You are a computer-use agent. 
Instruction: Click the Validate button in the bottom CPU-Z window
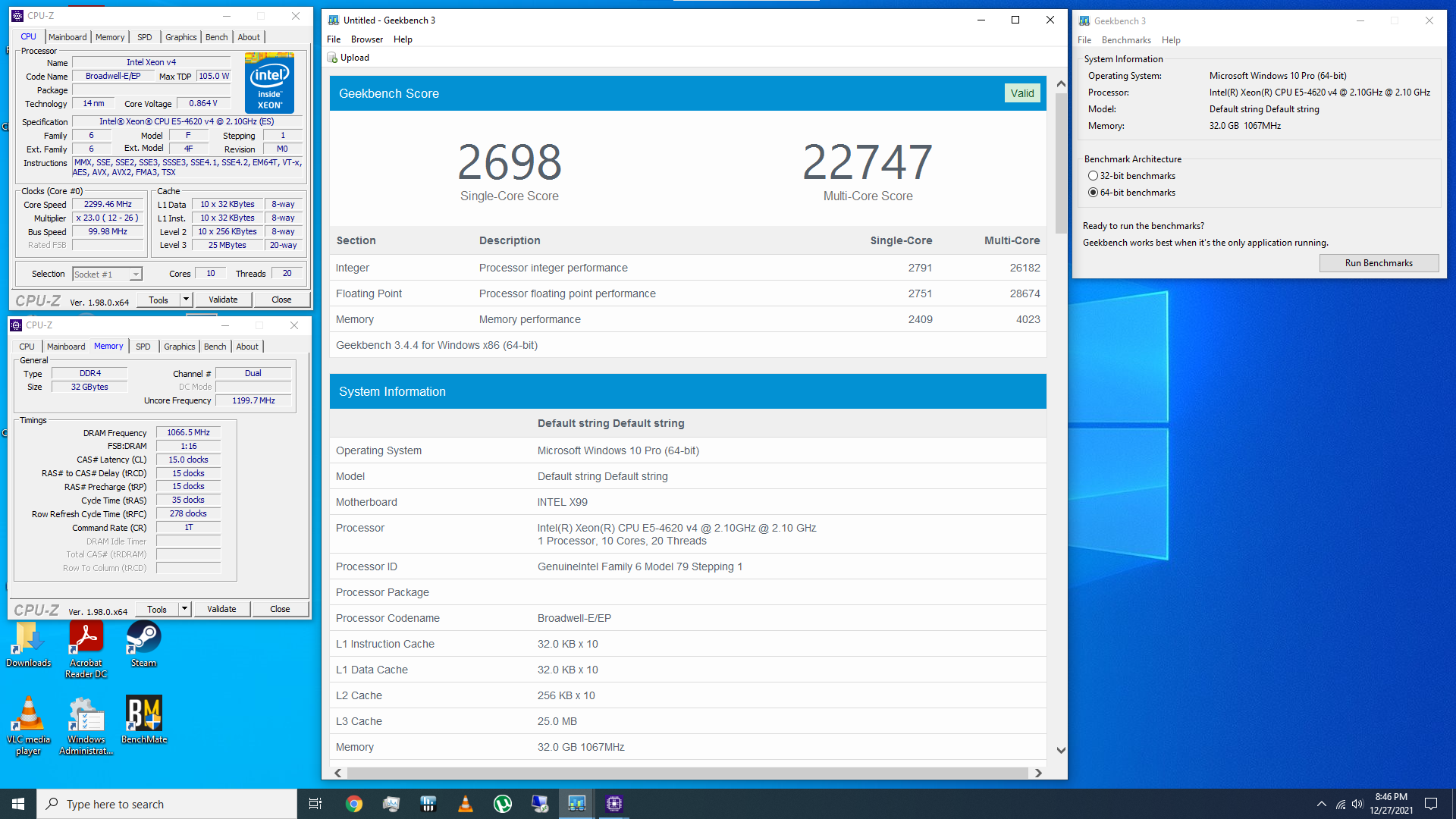click(221, 609)
